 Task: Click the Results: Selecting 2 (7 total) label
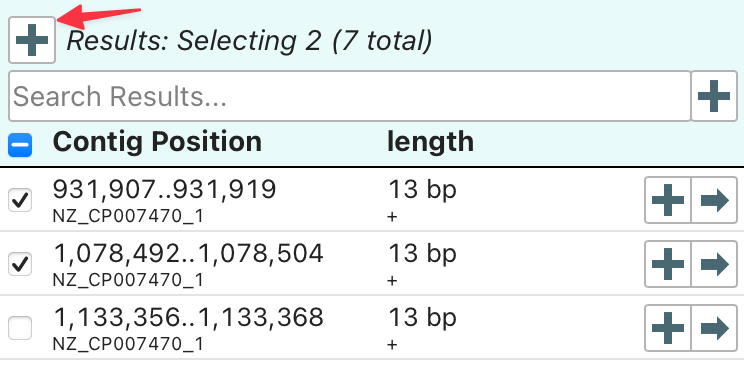tap(250, 41)
